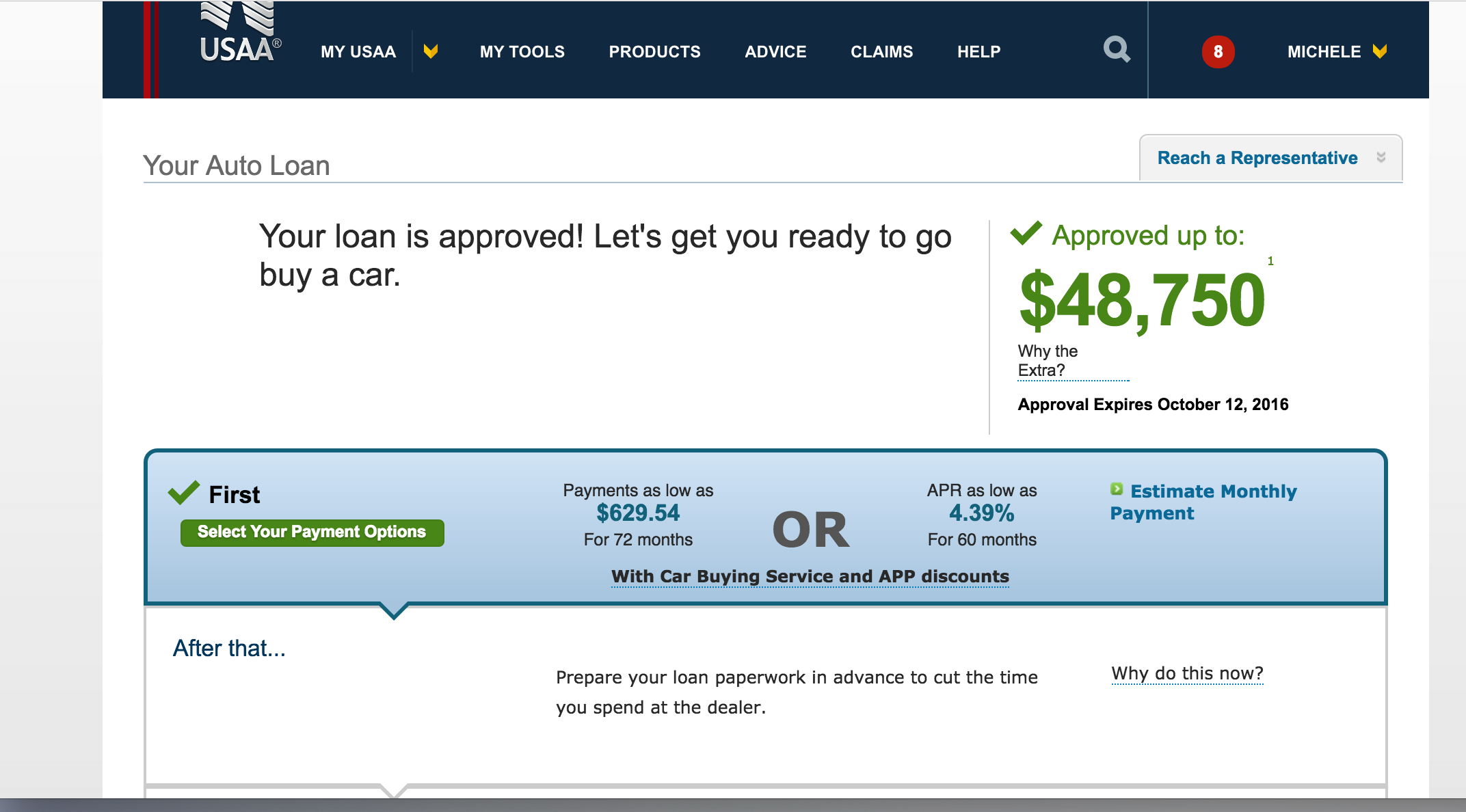1466x812 pixels.
Task: Expand the Reach a Representative panel
Action: pyautogui.click(x=1270, y=158)
